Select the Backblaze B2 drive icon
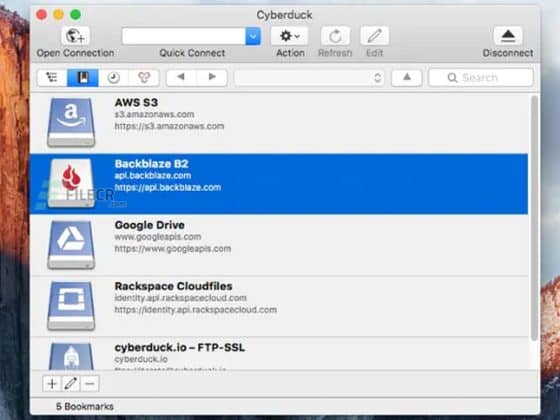560x420 pixels. 71,183
